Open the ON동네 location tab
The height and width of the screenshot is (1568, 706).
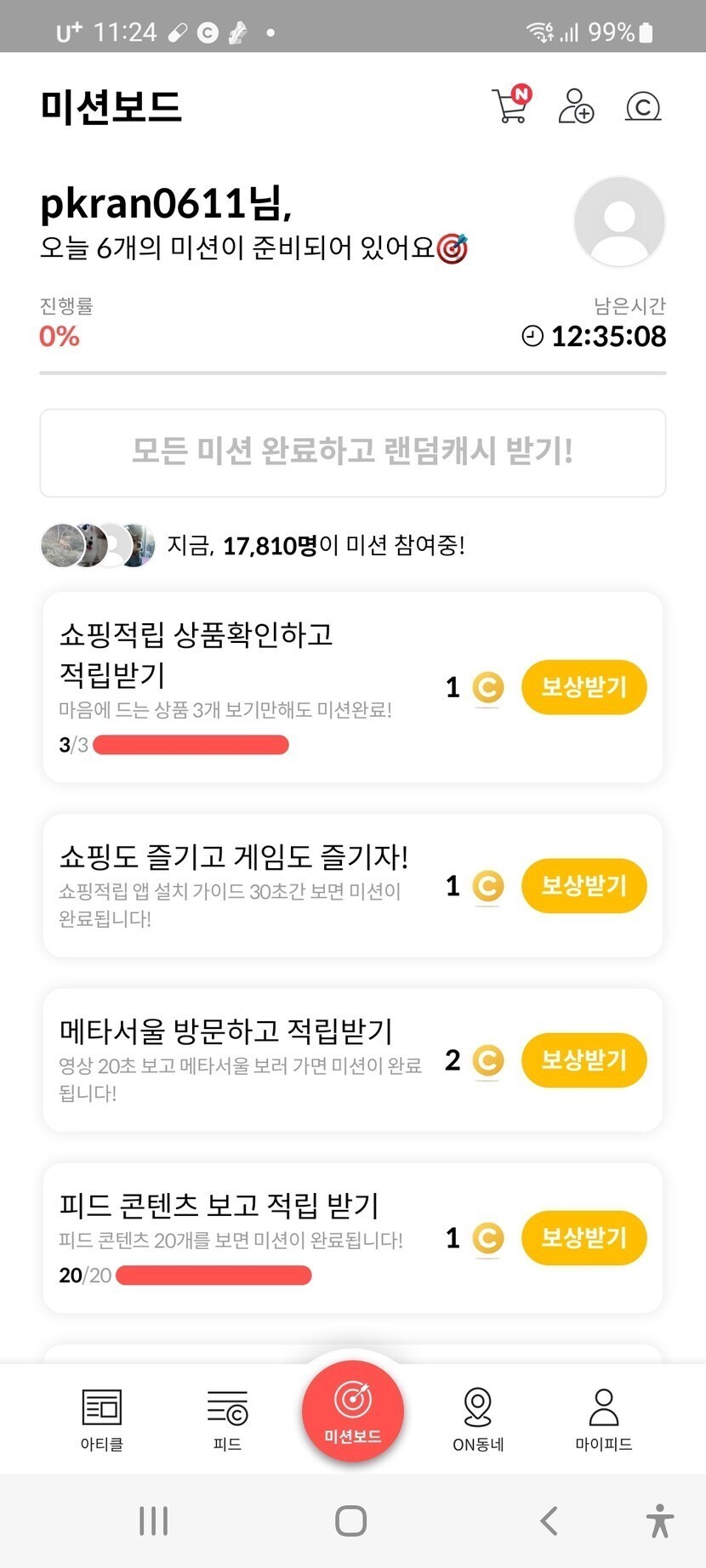[478, 1419]
